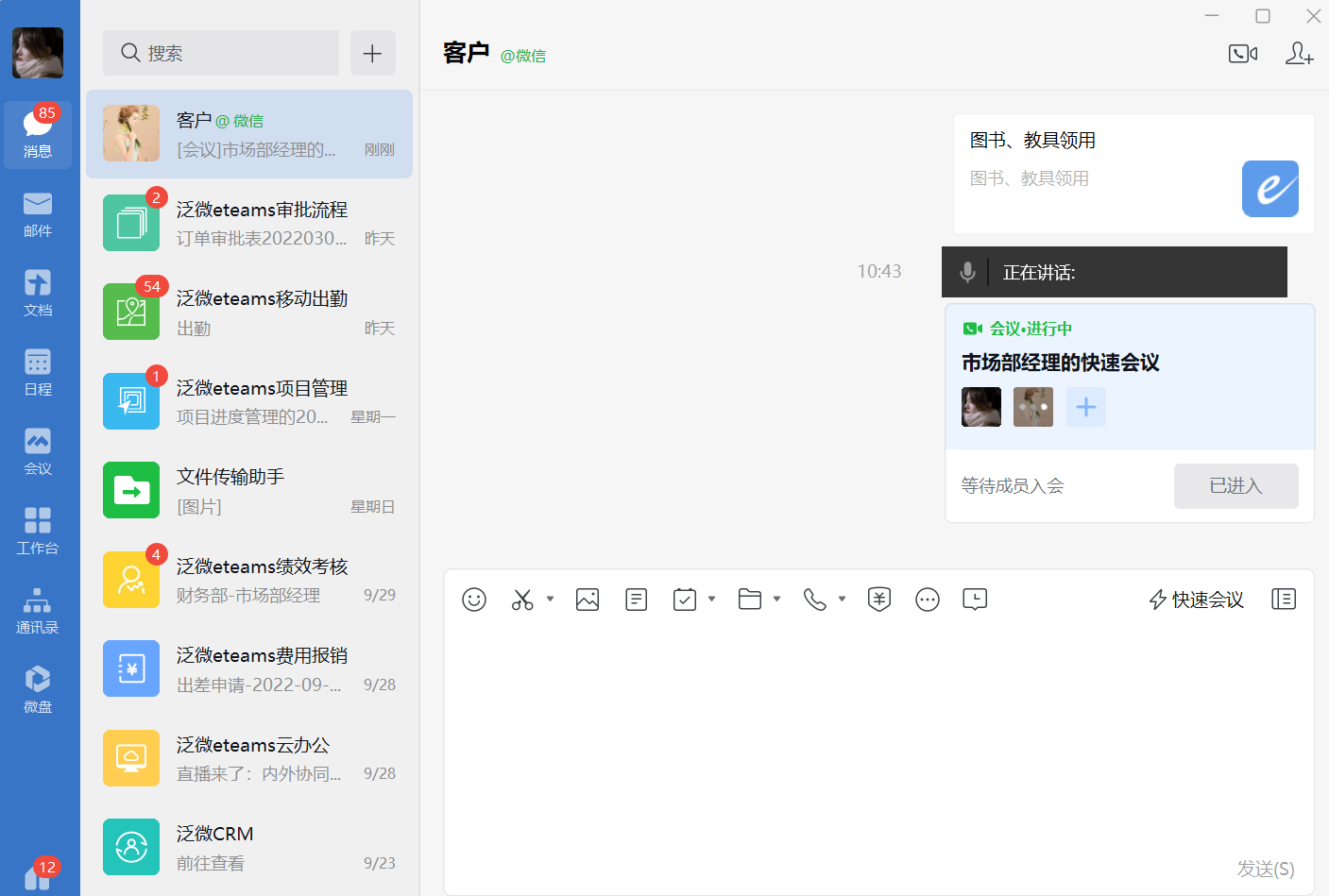Viewport: 1329px width, 896px height.
Task: Open the emoji picker
Action: (x=474, y=600)
